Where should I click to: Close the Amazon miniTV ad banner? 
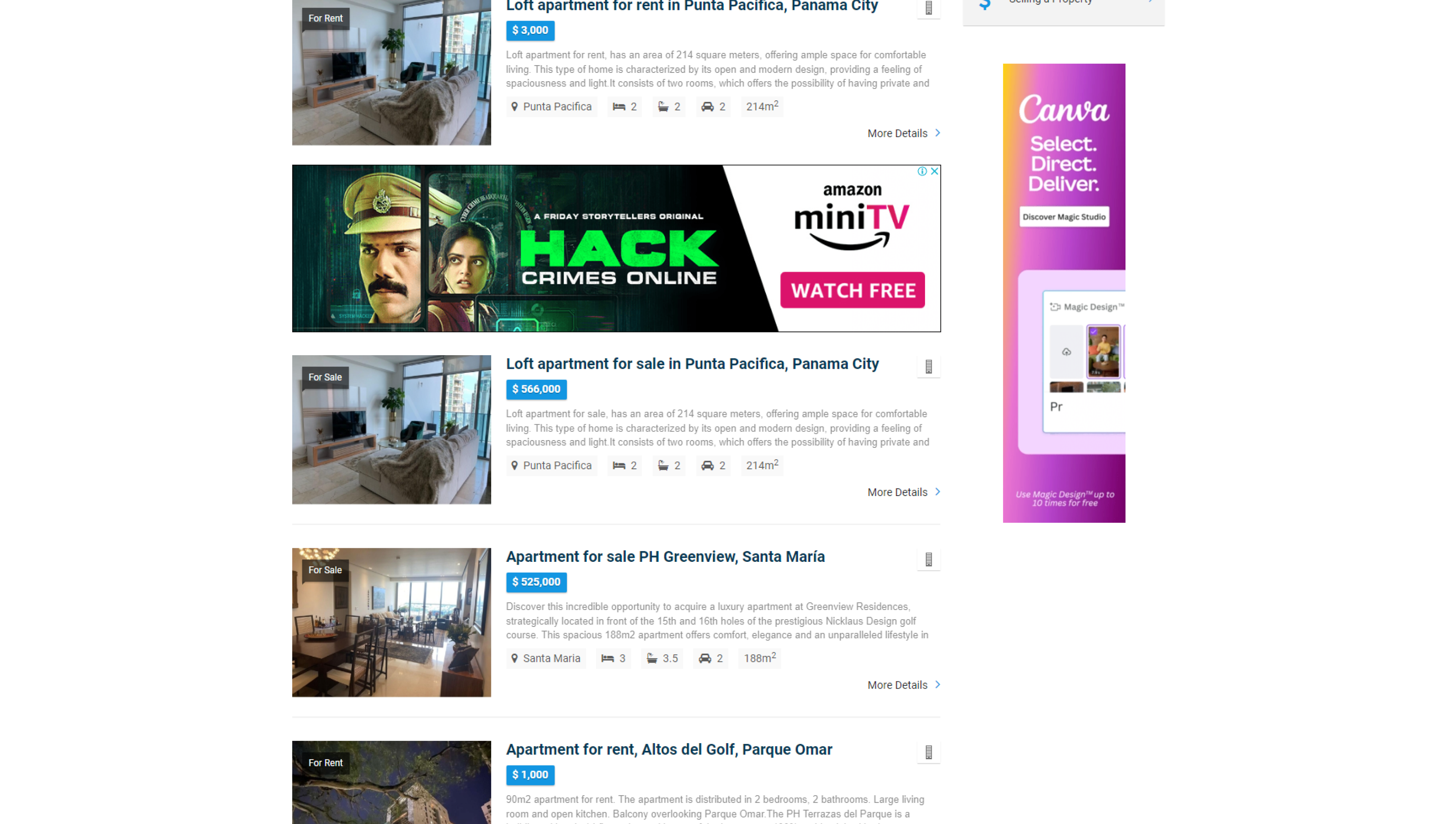(x=934, y=171)
